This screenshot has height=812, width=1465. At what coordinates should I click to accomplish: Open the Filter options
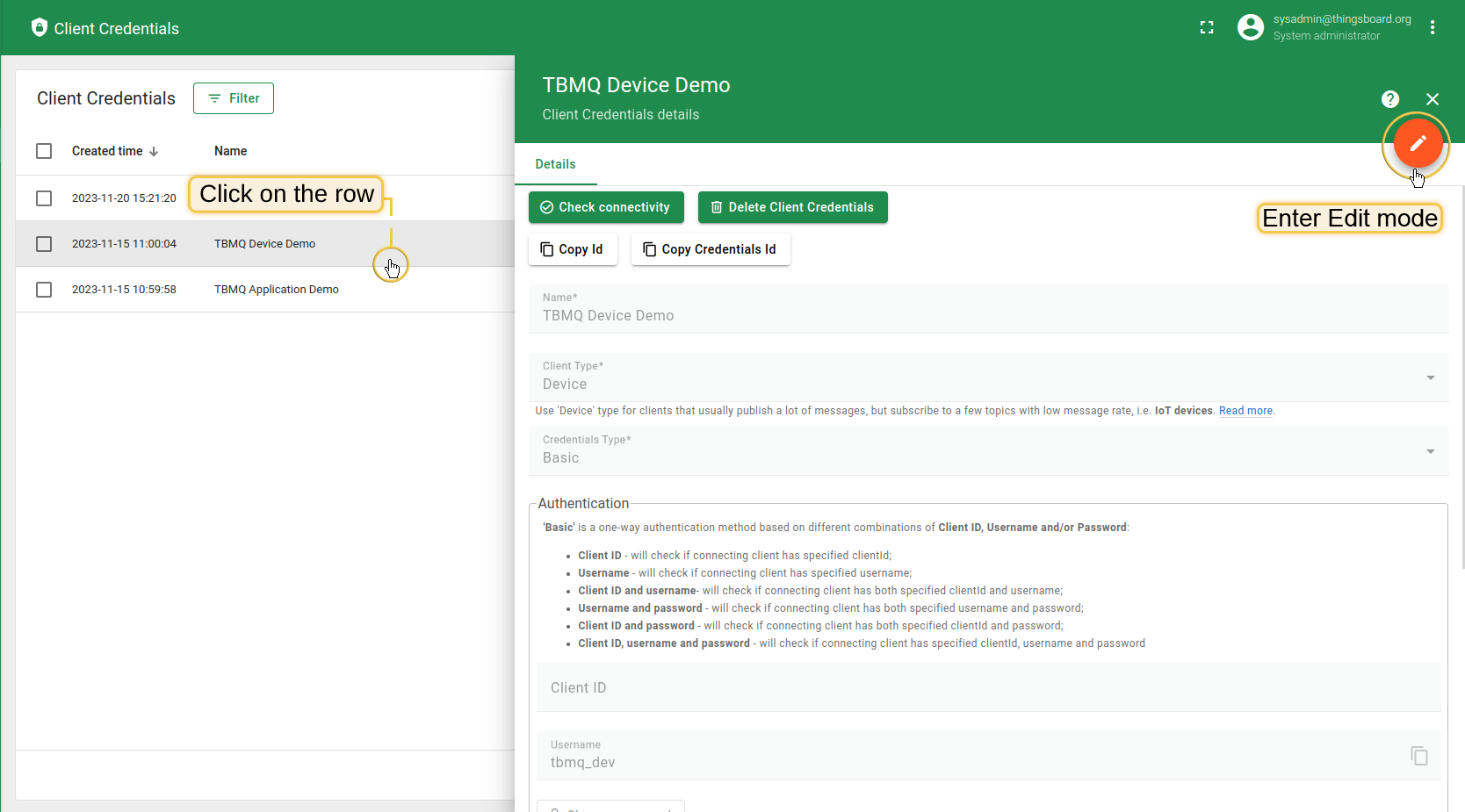[234, 98]
